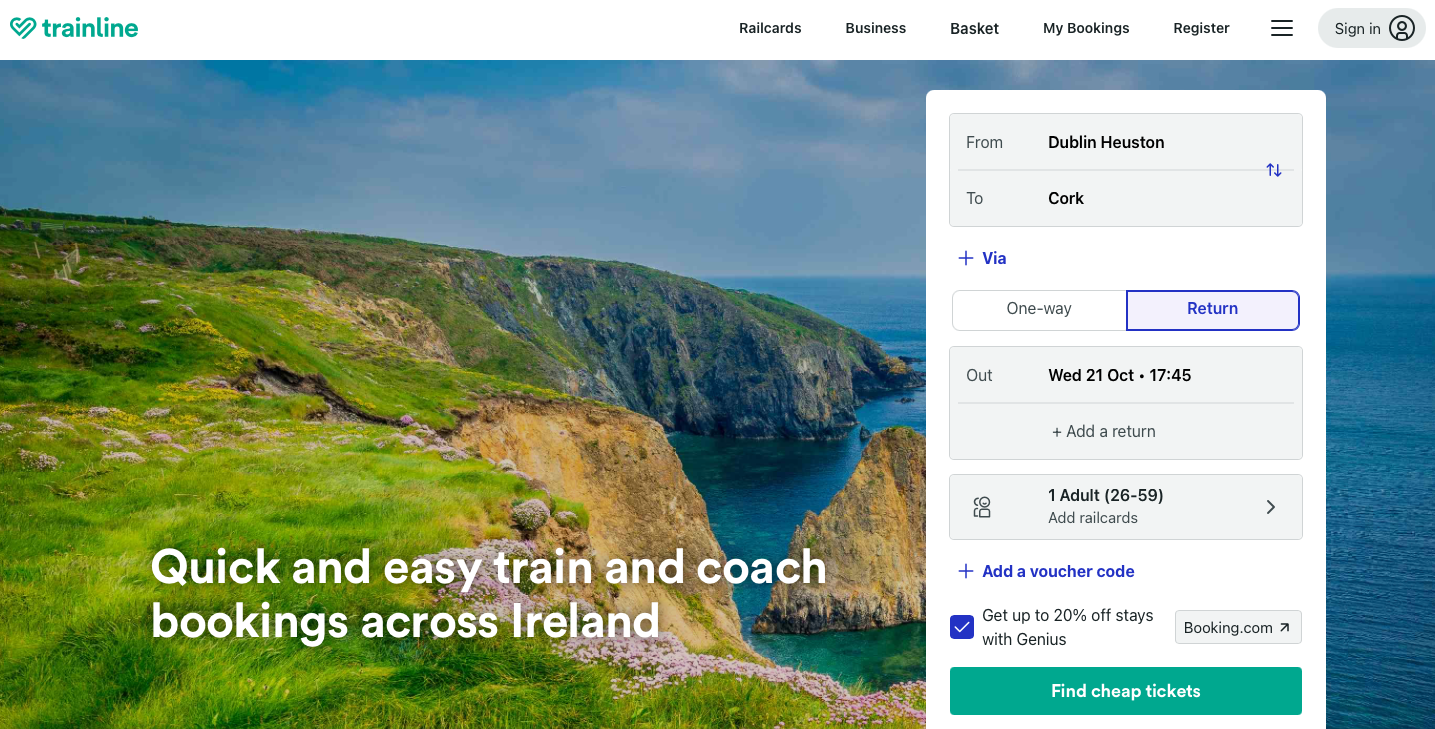Viewport: 1435px width, 729px height.
Task: Click the Trainline heart logo
Action: point(23,28)
